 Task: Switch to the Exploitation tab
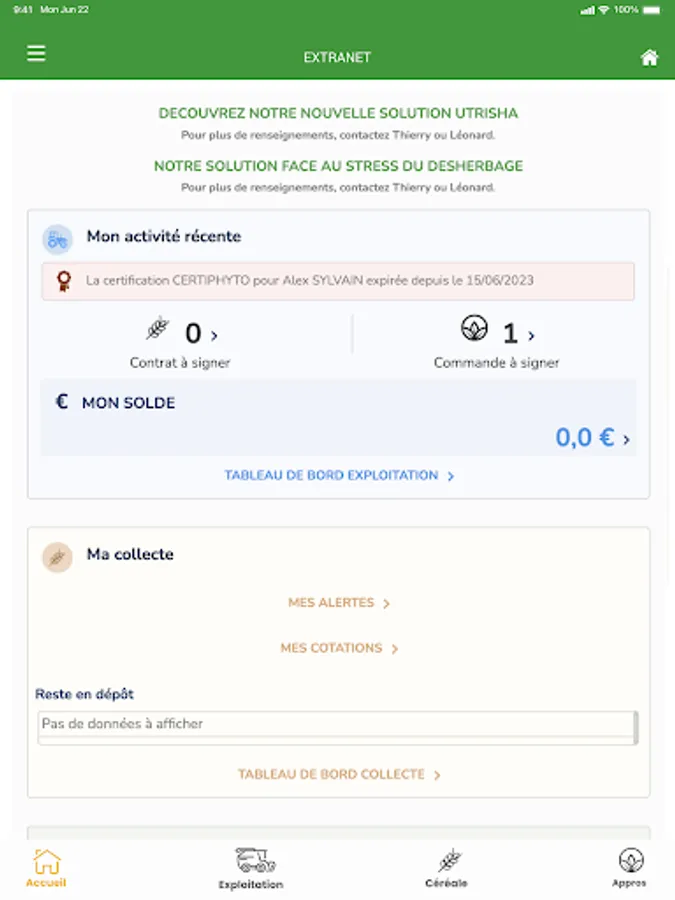click(251, 869)
